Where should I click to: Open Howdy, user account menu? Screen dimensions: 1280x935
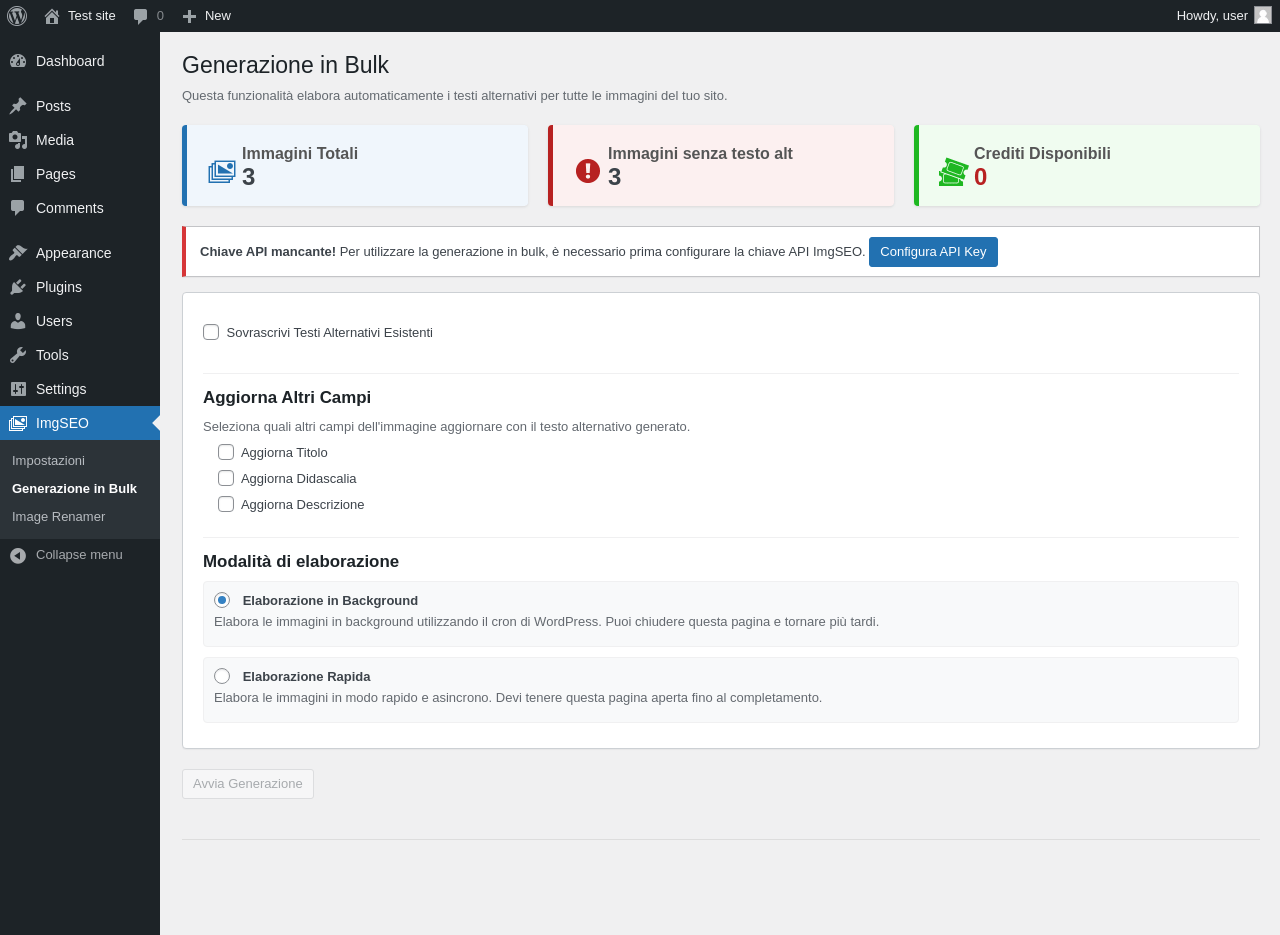1224,16
